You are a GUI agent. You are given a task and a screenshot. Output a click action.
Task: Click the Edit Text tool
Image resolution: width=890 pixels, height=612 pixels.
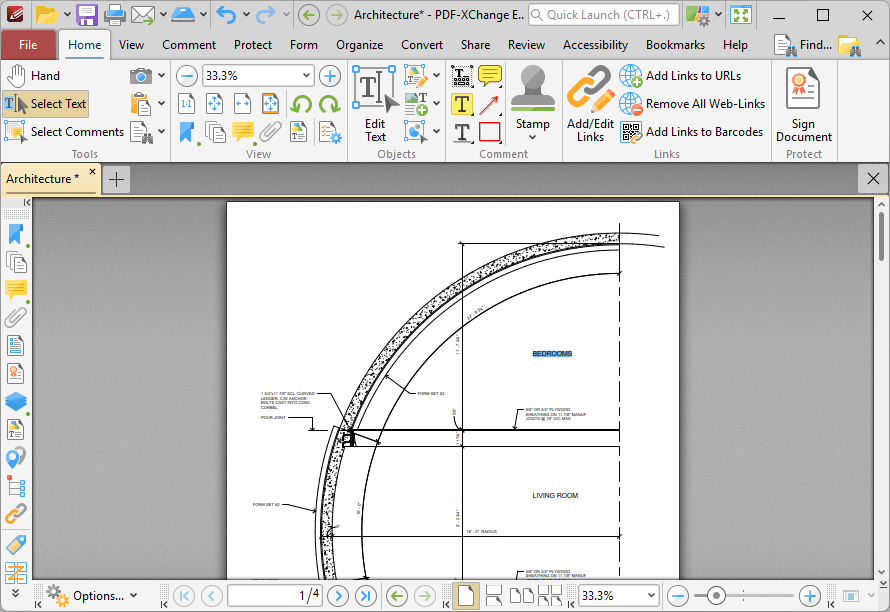[x=375, y=104]
